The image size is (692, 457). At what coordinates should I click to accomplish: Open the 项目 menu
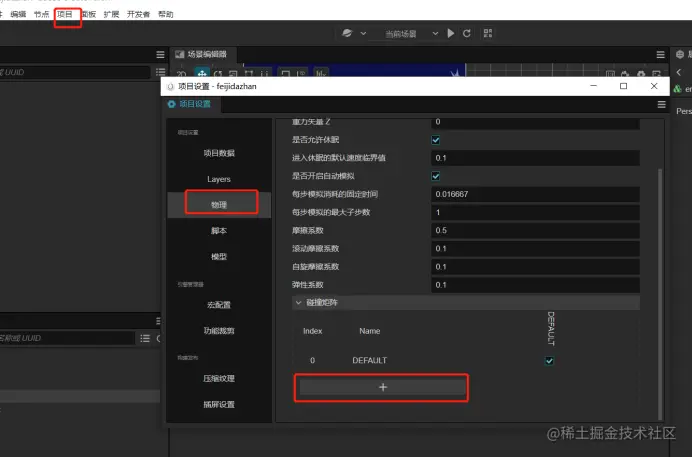click(x=65, y=14)
